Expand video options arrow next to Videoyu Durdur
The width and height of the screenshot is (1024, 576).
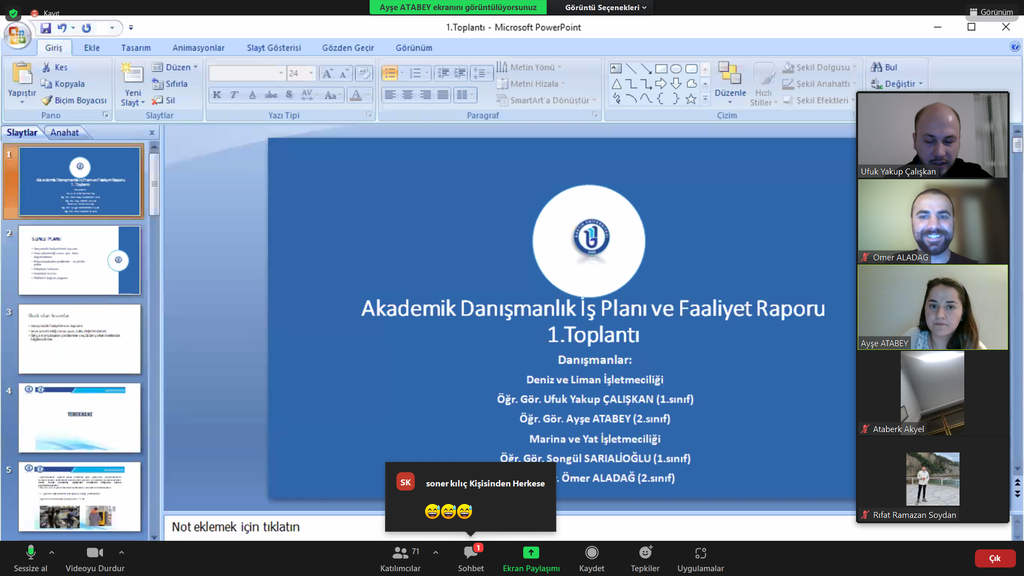121,552
